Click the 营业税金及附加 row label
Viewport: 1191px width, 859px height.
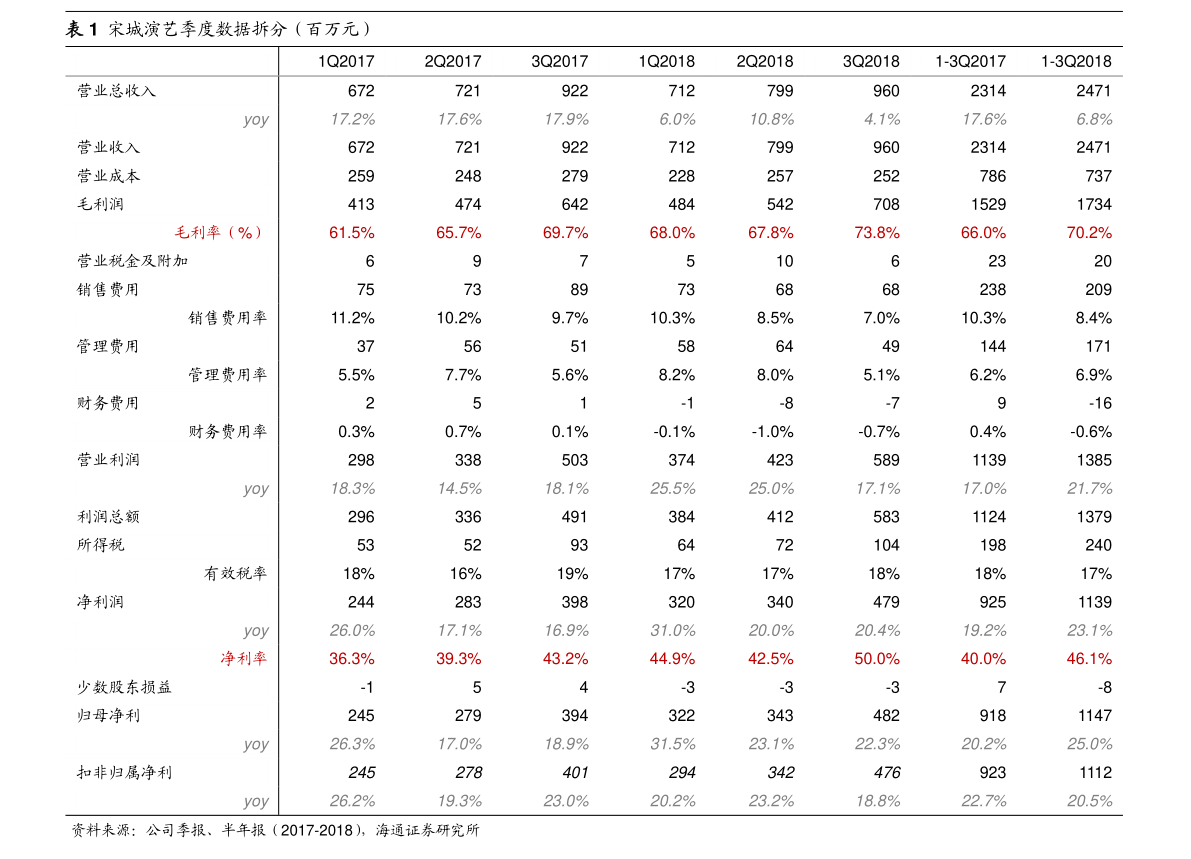(132, 261)
